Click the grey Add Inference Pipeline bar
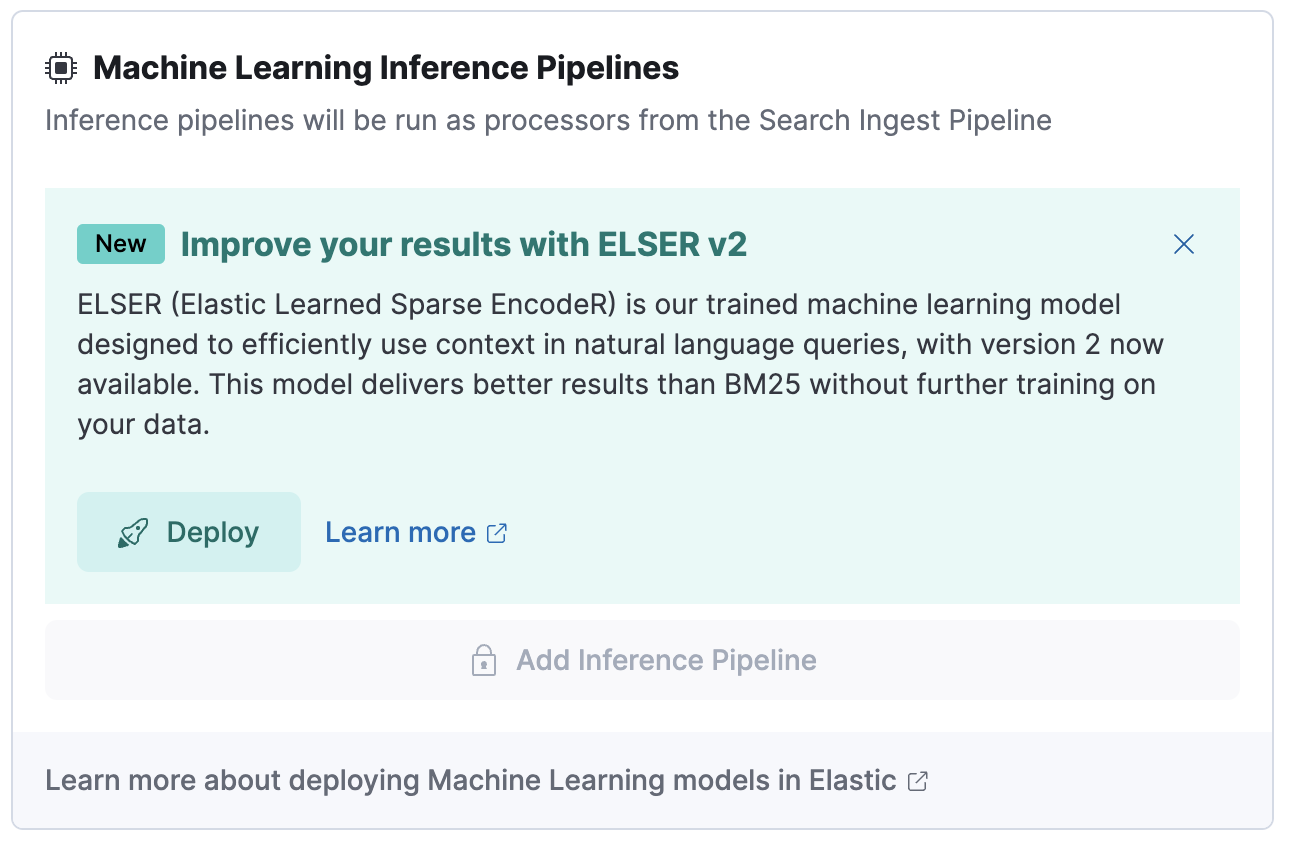The height and width of the screenshot is (862, 1292). [642, 660]
